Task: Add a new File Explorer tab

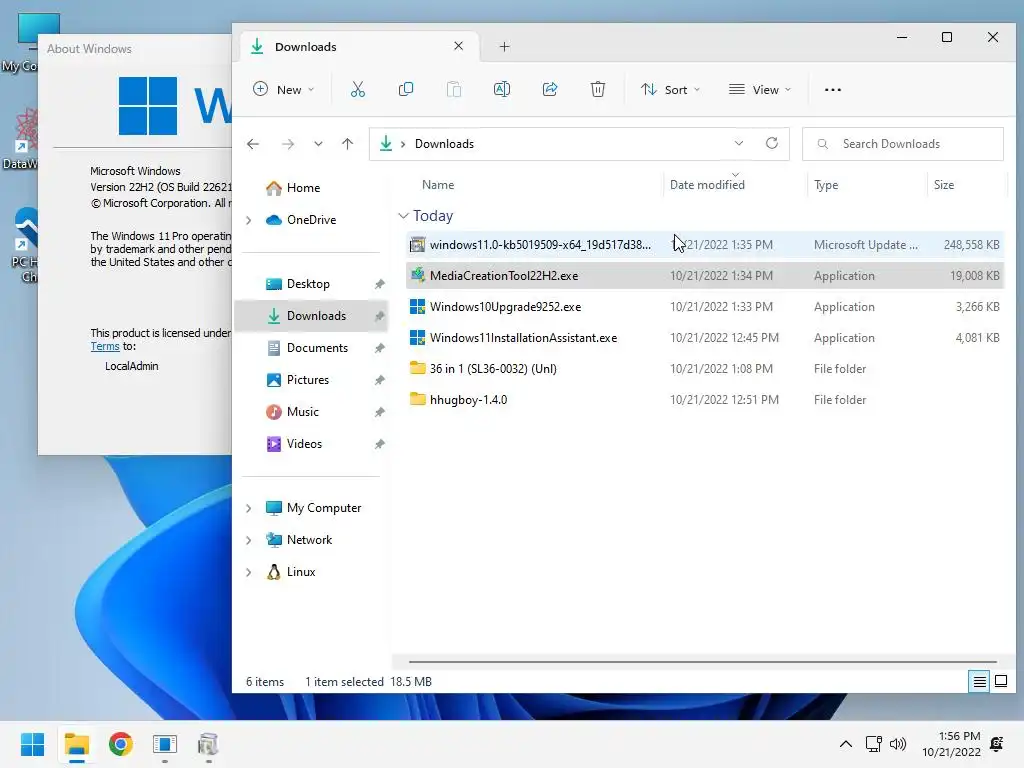Action: 504,46
